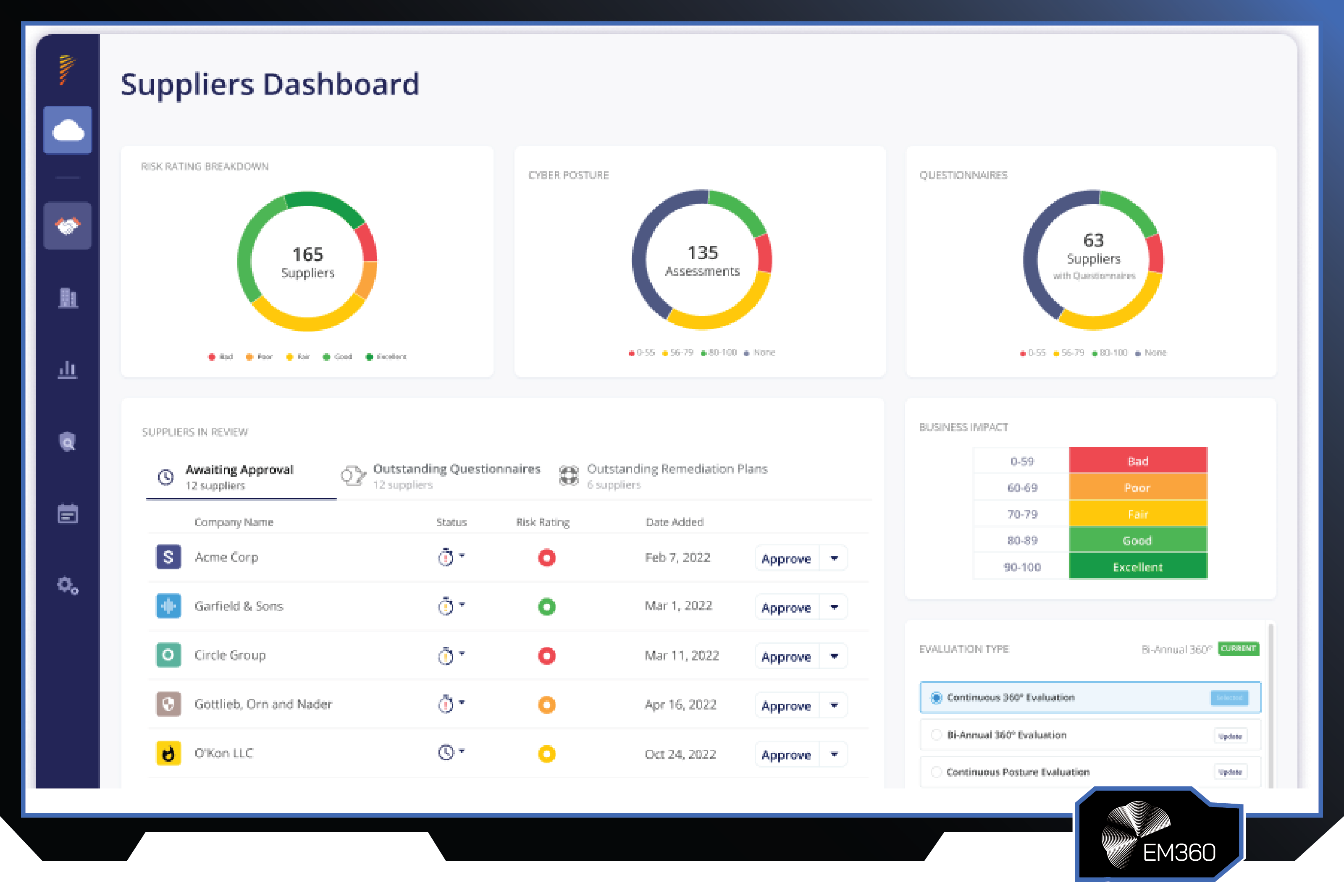Expand the Approve arrow for Gottlieb, Orn and Nader
The image size is (1344, 896).
click(834, 706)
